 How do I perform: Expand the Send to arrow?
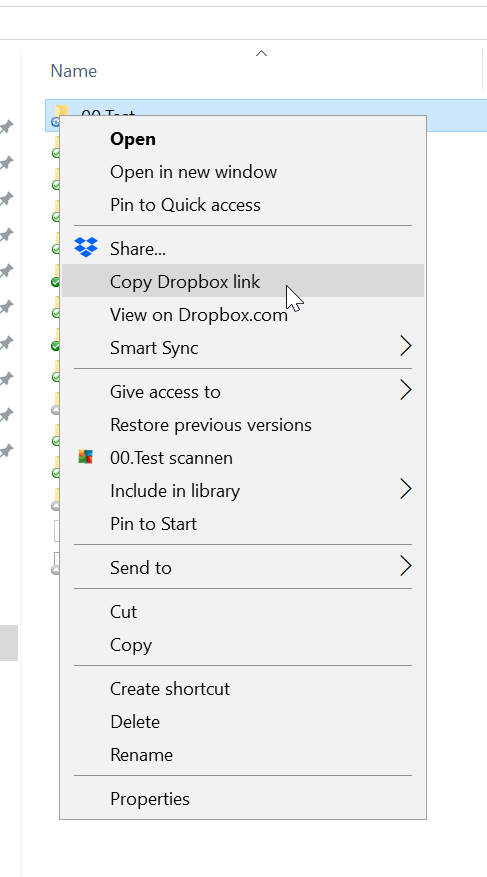[406, 566]
